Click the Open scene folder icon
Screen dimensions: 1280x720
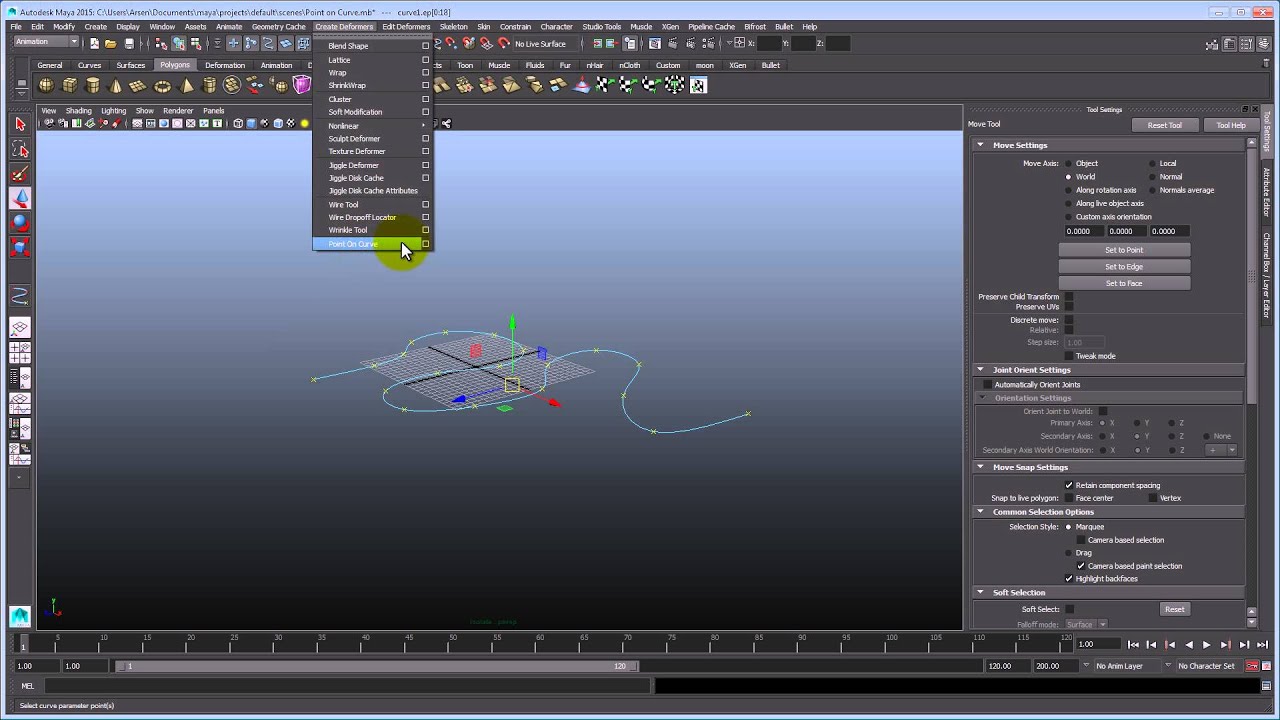(x=110, y=44)
